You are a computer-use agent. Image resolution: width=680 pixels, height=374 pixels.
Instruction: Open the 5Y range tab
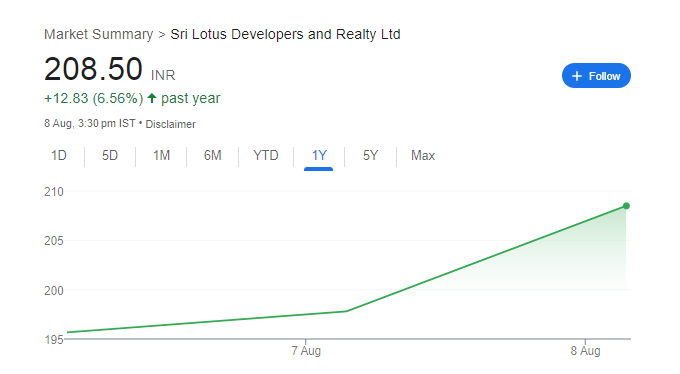[x=370, y=155]
